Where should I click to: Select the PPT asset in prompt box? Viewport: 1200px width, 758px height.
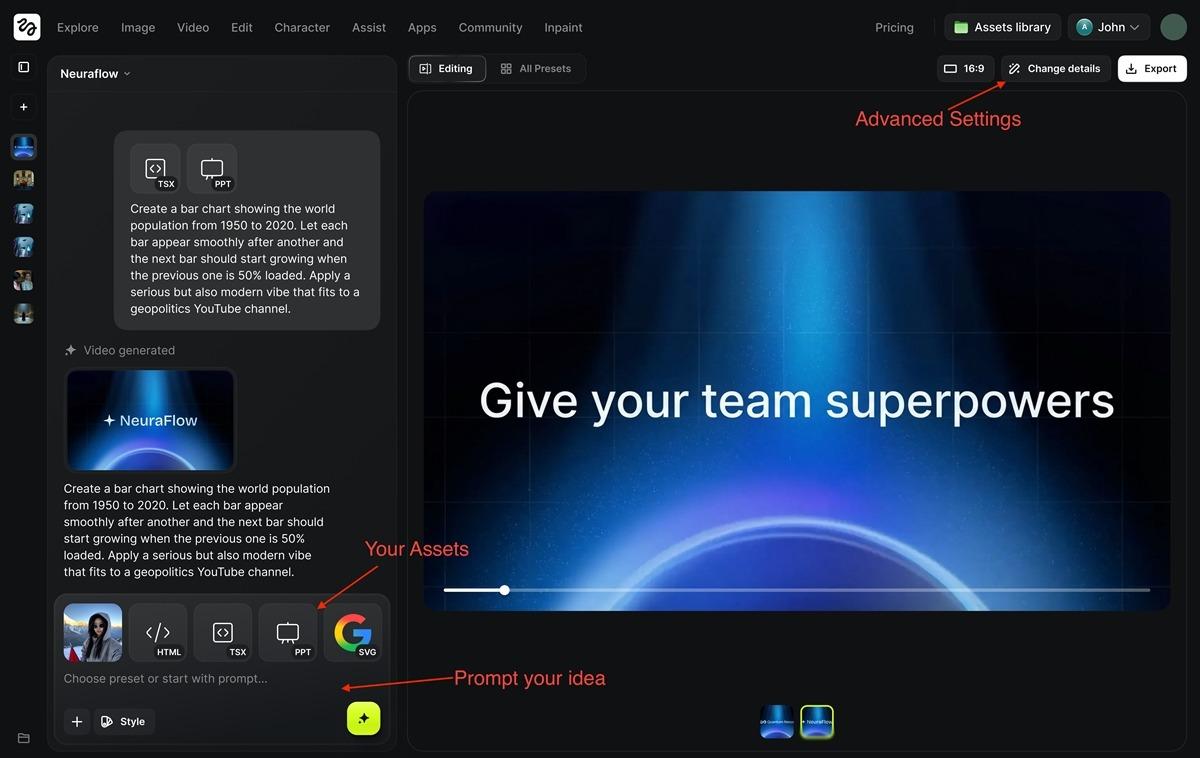288,632
